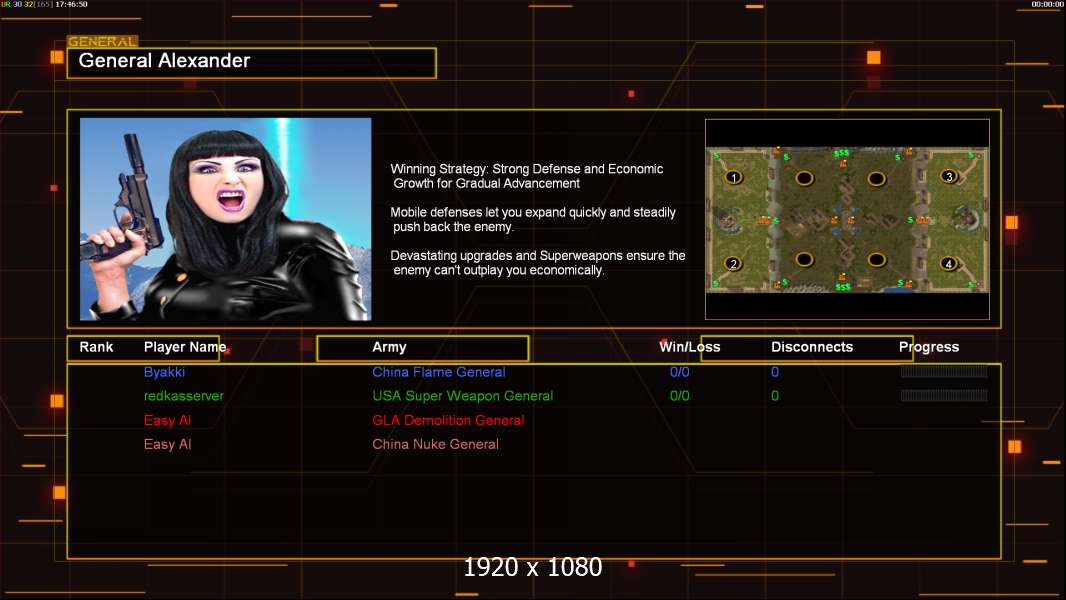1066x600 pixels.
Task: Click the General Alexander portrait image
Action: pyautogui.click(x=226, y=219)
